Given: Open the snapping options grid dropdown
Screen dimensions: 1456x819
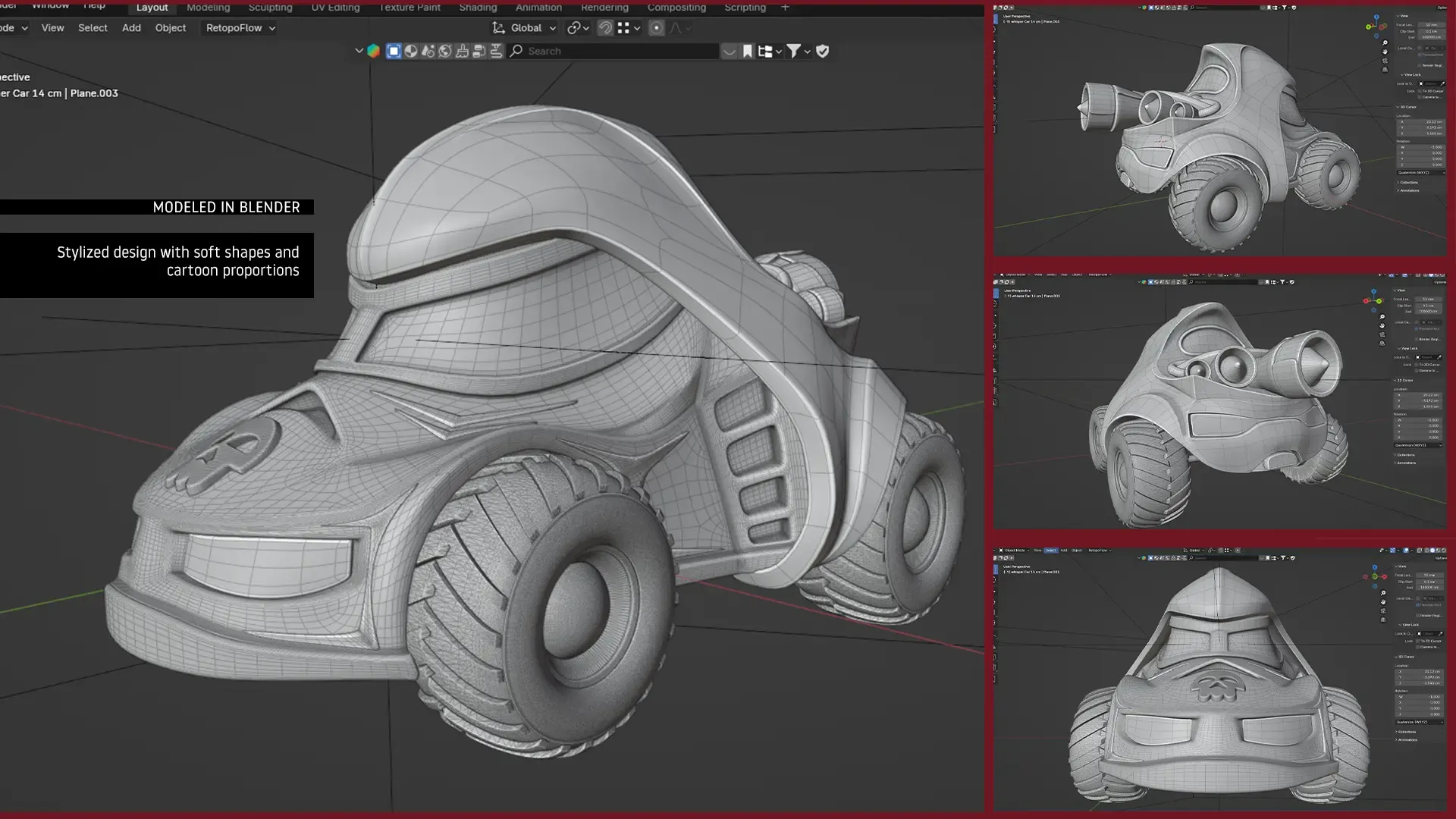Looking at the screenshot, I should click(629, 28).
